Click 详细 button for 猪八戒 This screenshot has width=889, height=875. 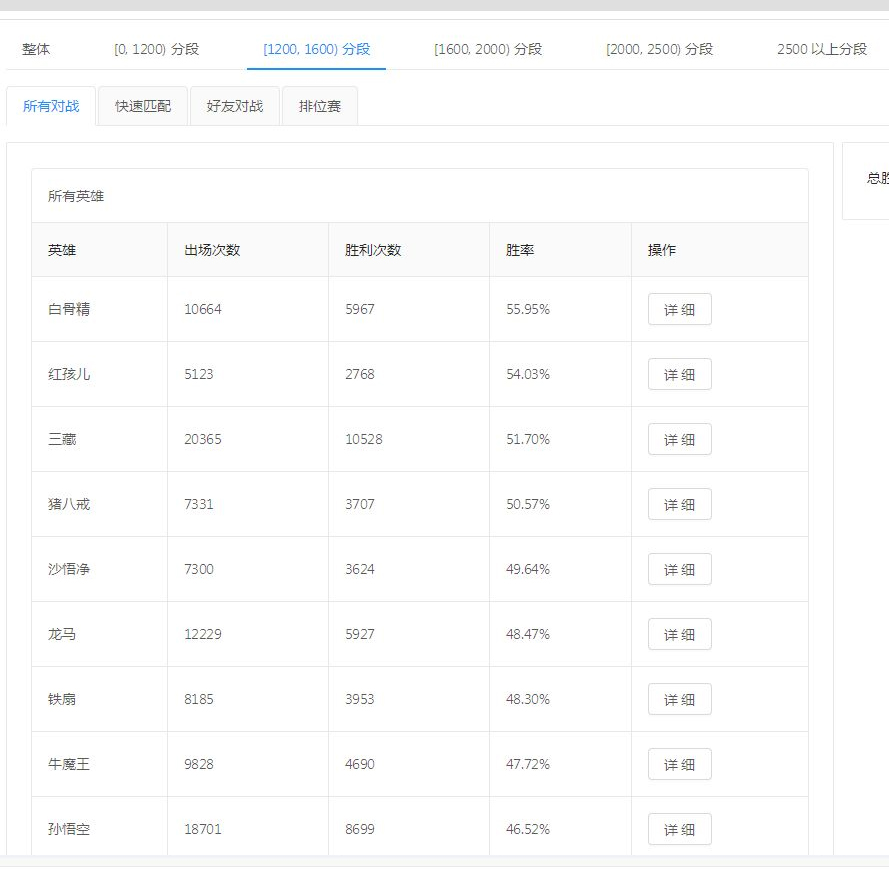point(679,505)
